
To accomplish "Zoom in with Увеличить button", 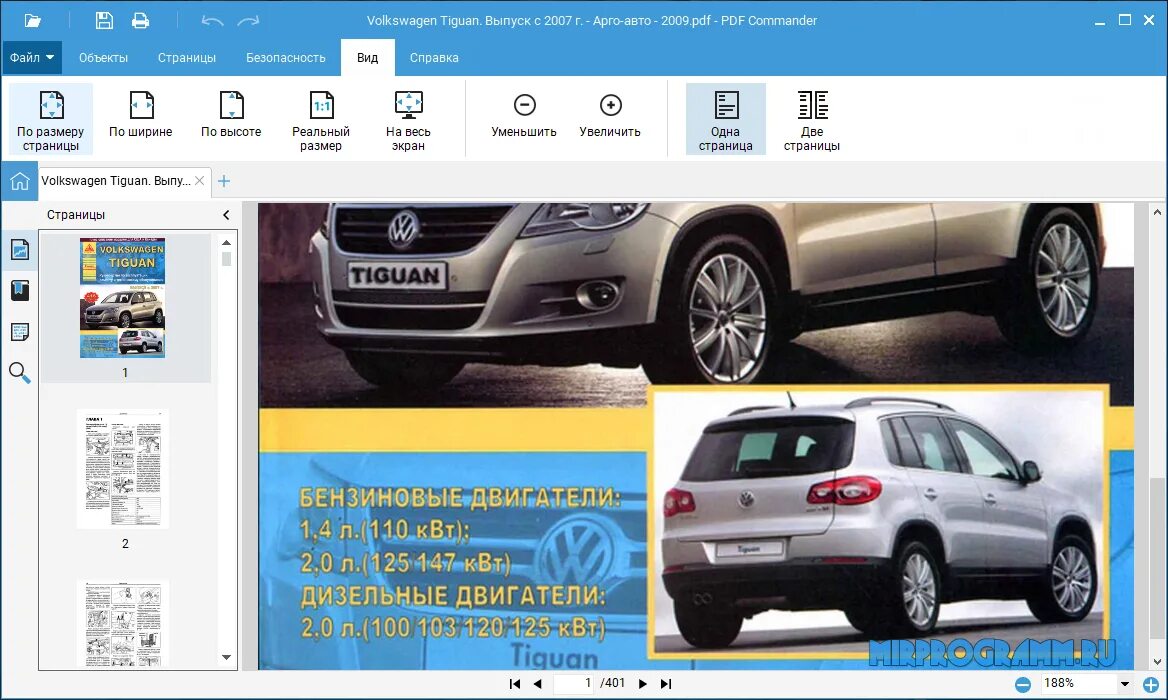I will coord(610,115).
